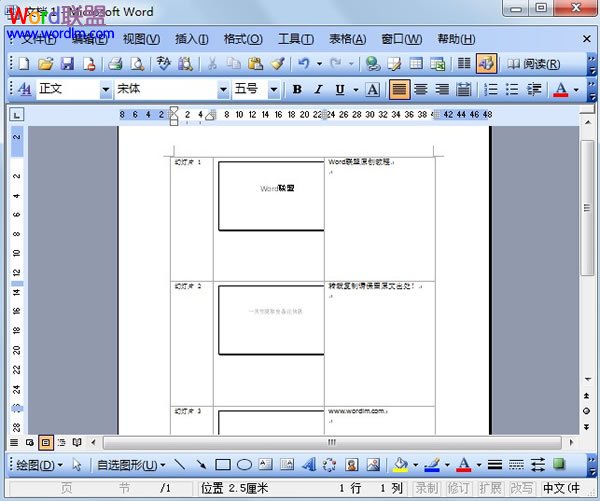
Task: Toggle align right
Action: pyautogui.click(x=442, y=89)
